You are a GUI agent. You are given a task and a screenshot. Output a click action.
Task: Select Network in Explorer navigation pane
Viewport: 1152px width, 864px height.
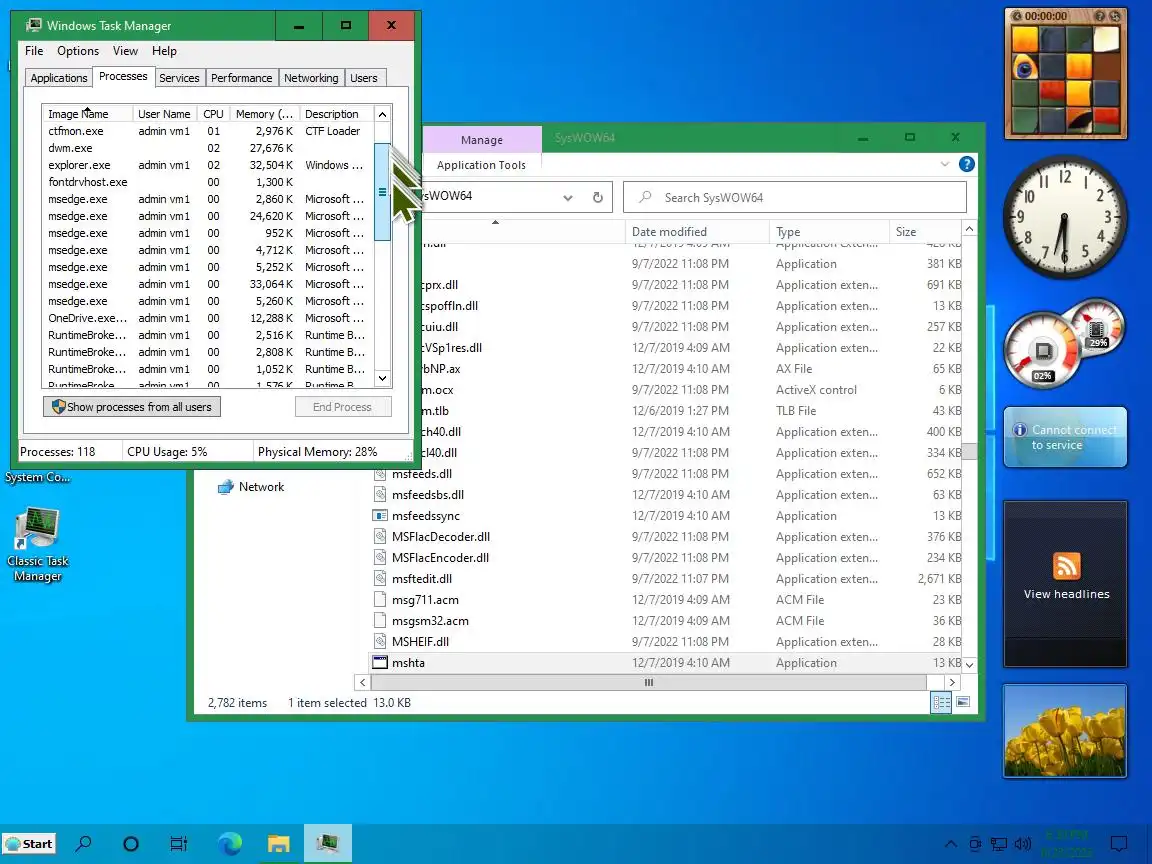(251, 487)
